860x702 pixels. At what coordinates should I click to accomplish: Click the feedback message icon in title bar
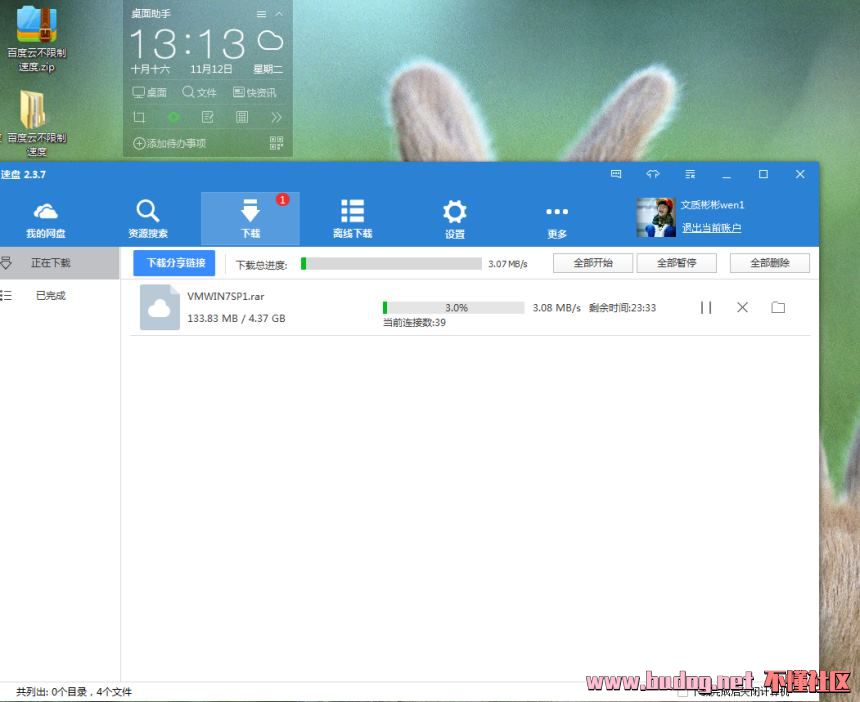pos(616,174)
